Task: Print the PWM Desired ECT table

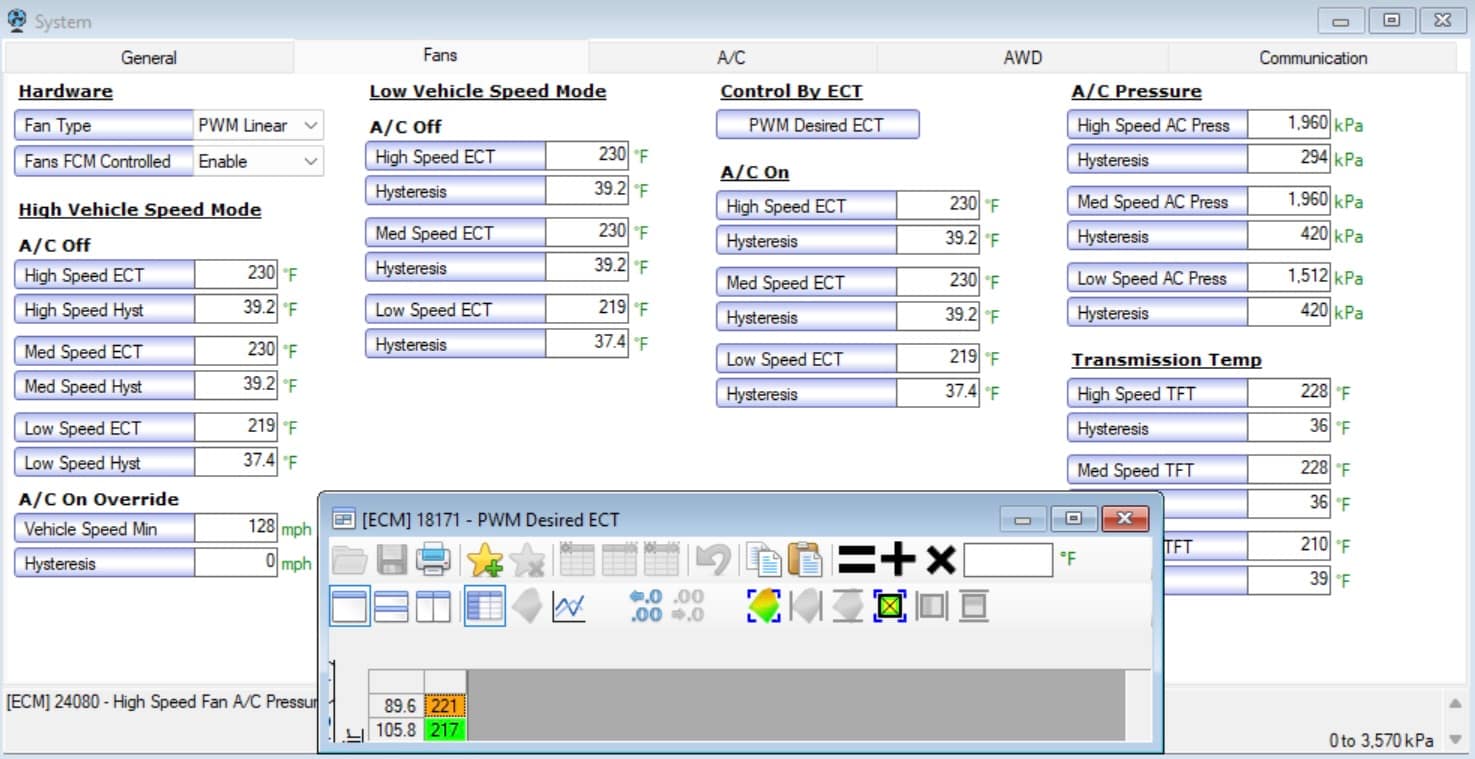Action: click(x=433, y=560)
